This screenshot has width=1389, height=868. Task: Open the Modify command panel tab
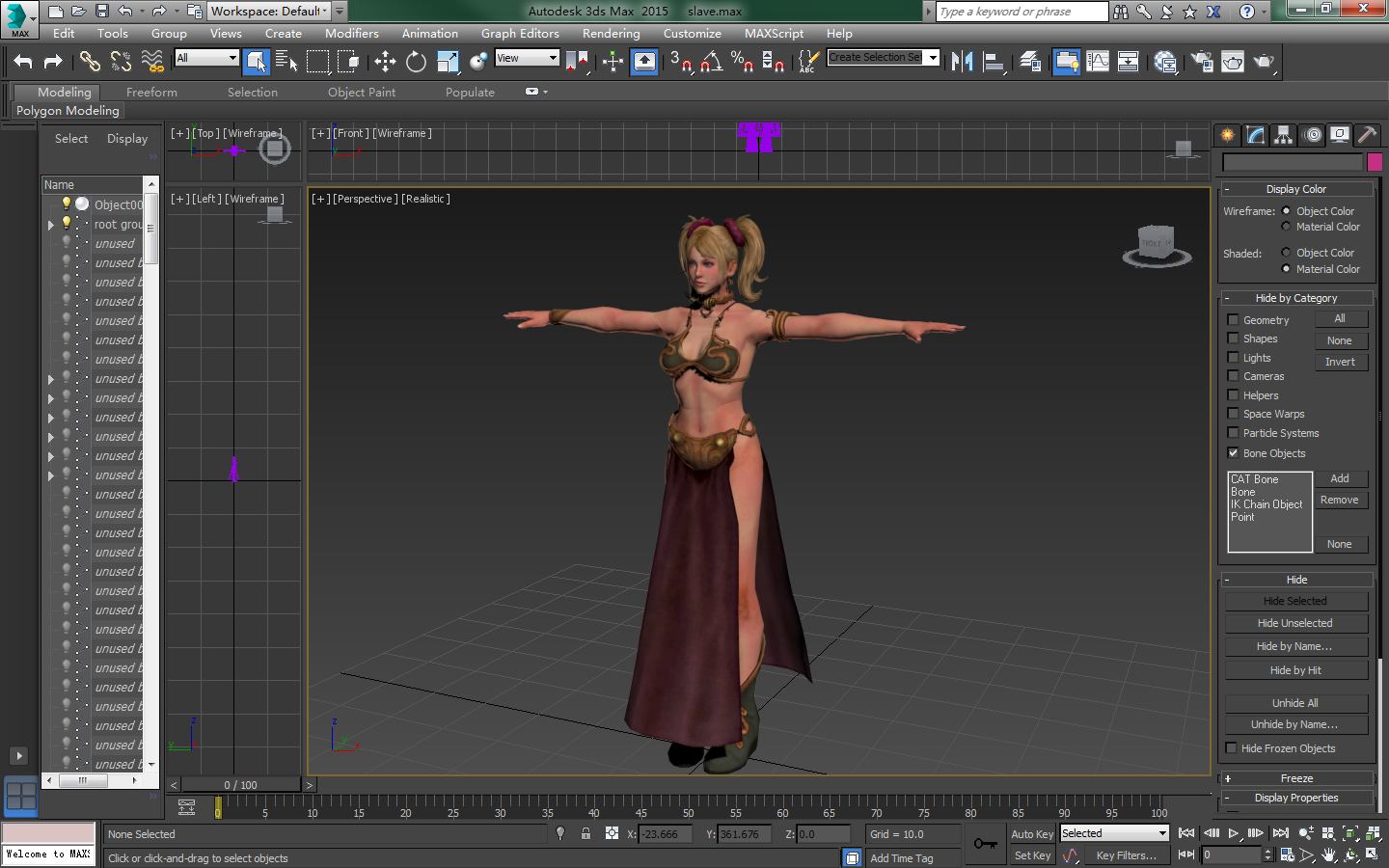click(1255, 135)
